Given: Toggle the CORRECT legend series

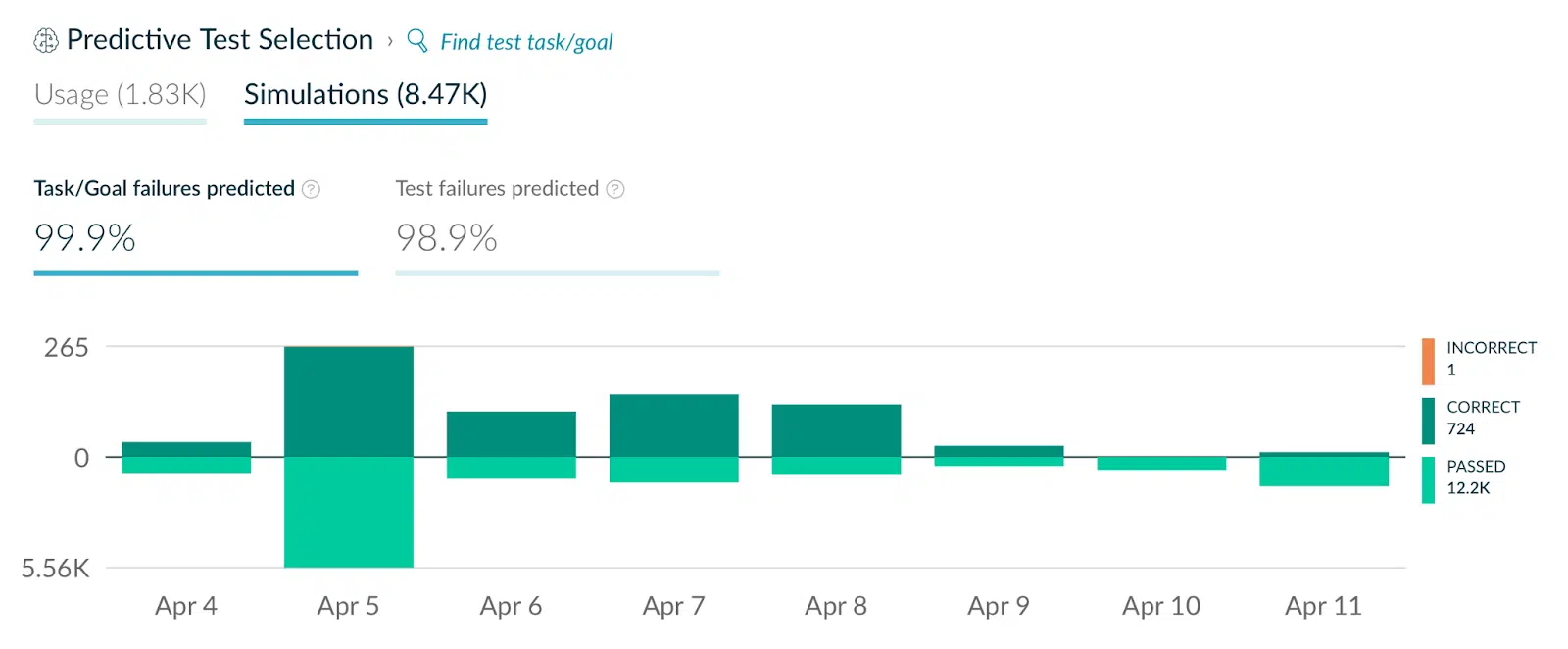Looking at the screenshot, I should 1482,418.
